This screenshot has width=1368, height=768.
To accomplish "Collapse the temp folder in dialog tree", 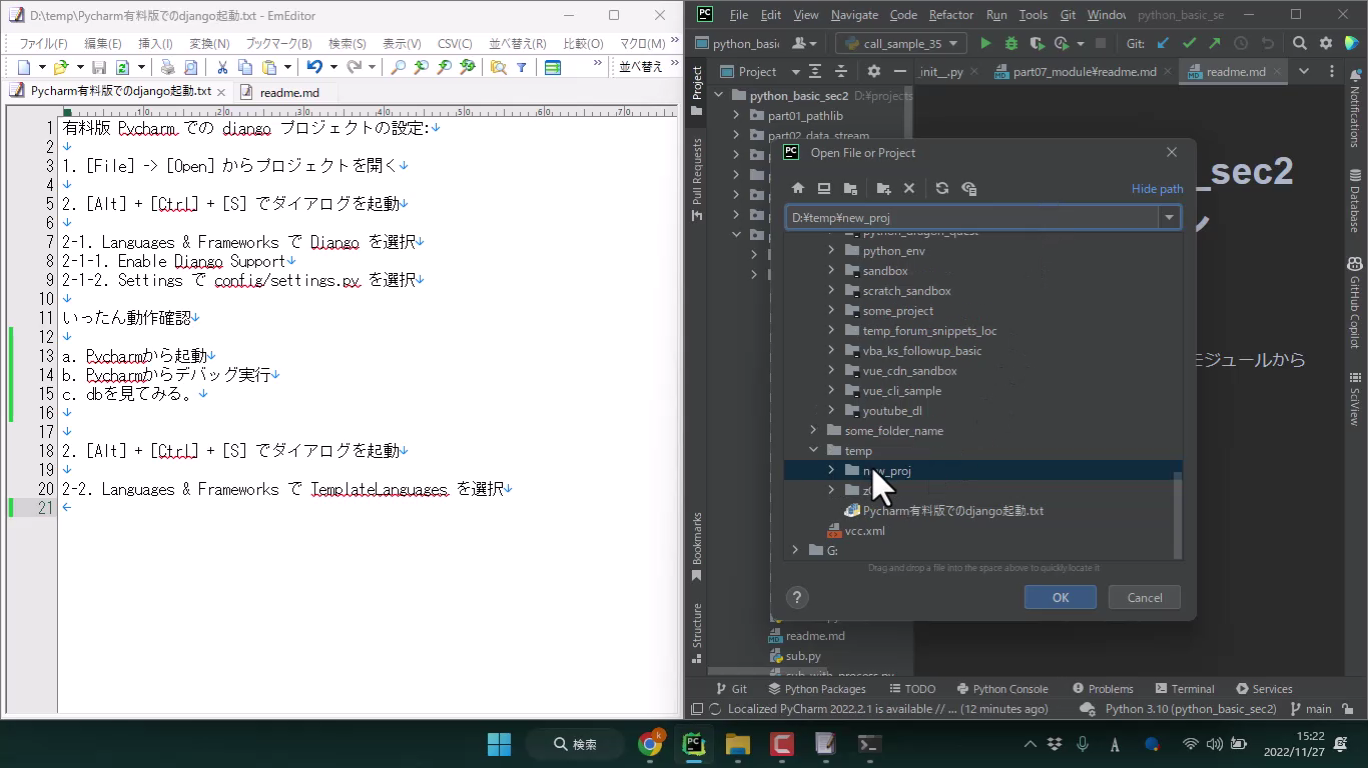I will coord(813,450).
